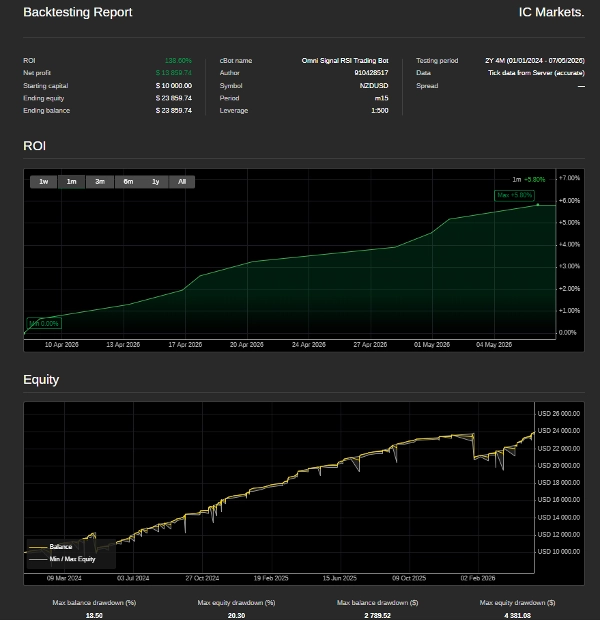The width and height of the screenshot is (600, 620).
Task: Click the +7.00% axis label
Action: click(x=569, y=178)
